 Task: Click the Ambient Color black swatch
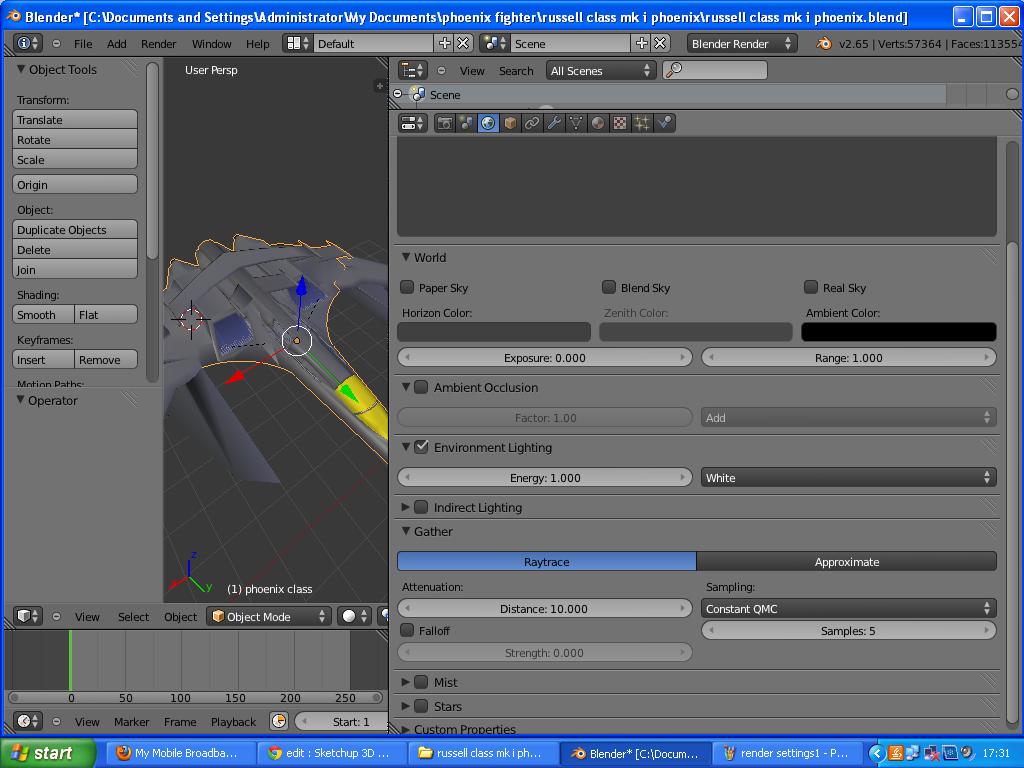[897, 331]
